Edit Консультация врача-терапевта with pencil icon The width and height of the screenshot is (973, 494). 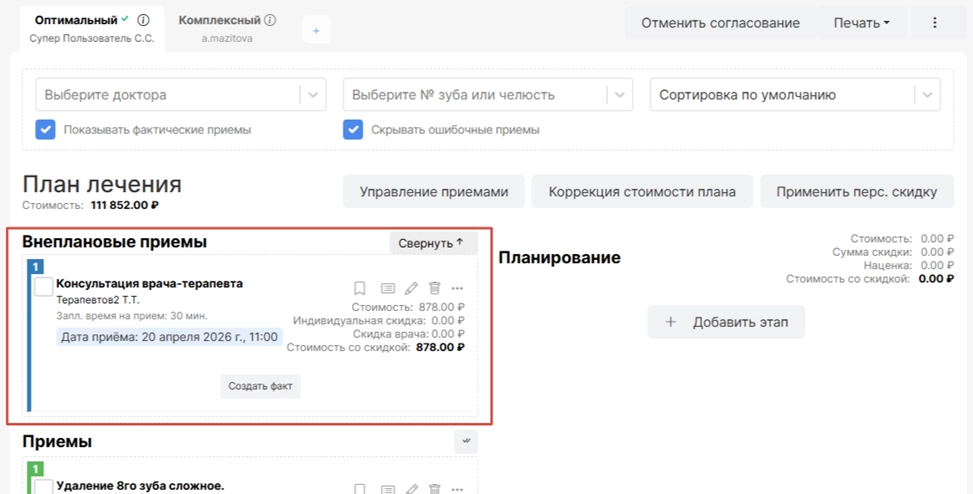click(411, 288)
